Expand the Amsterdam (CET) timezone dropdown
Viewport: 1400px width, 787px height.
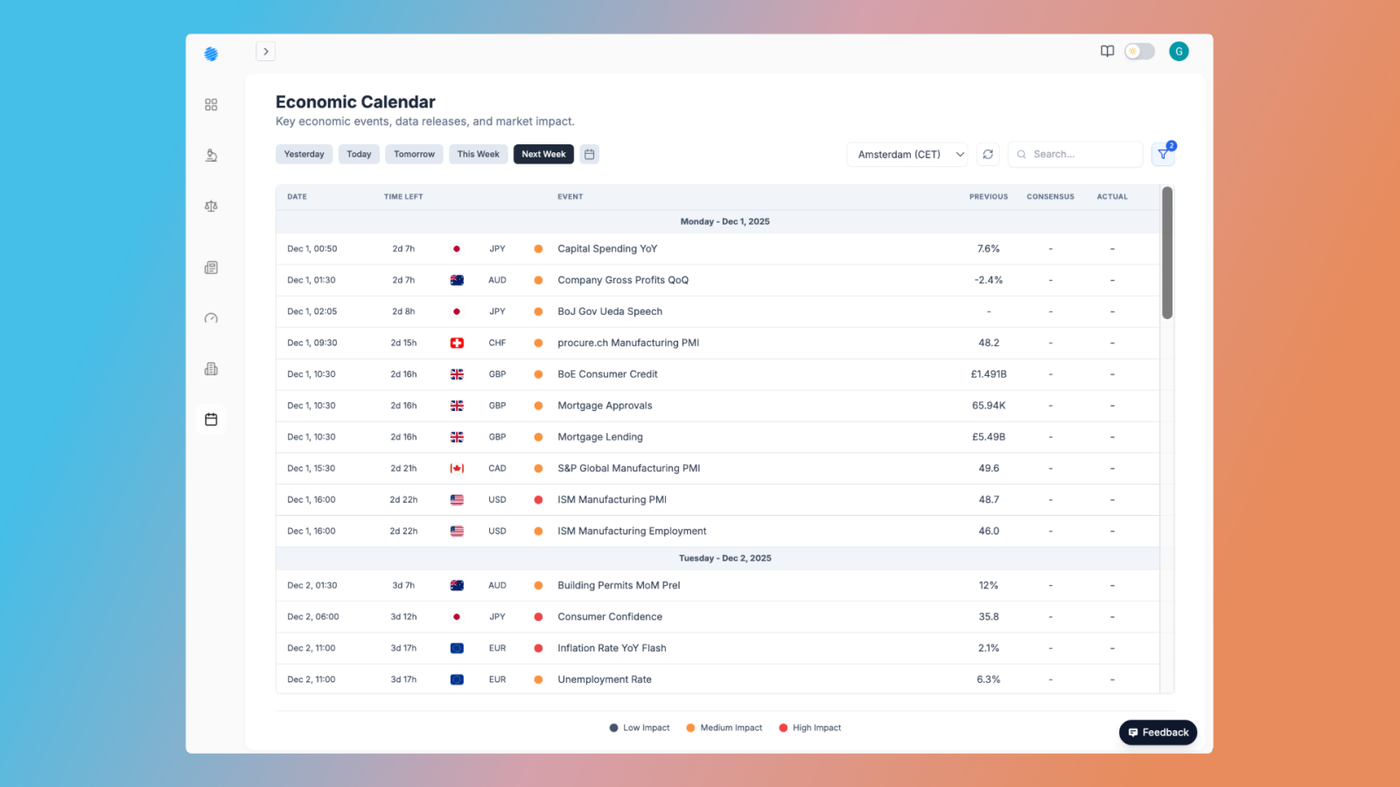coord(909,154)
